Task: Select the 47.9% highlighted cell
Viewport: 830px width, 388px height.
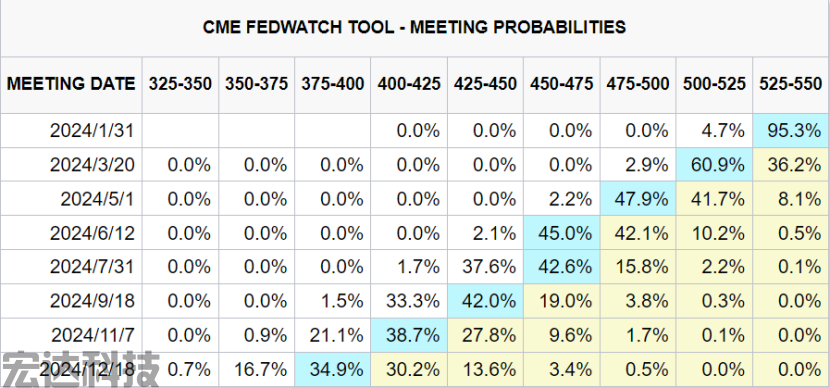Action: [x=638, y=198]
